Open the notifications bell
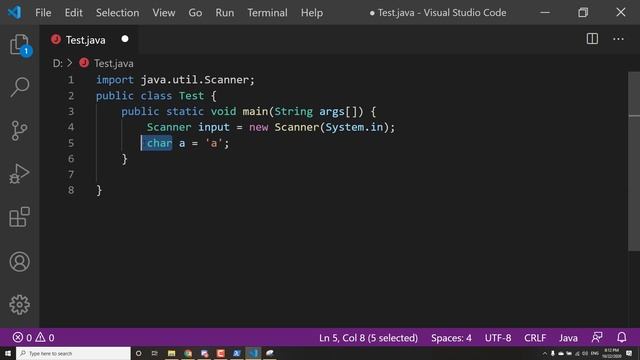 click(622, 337)
